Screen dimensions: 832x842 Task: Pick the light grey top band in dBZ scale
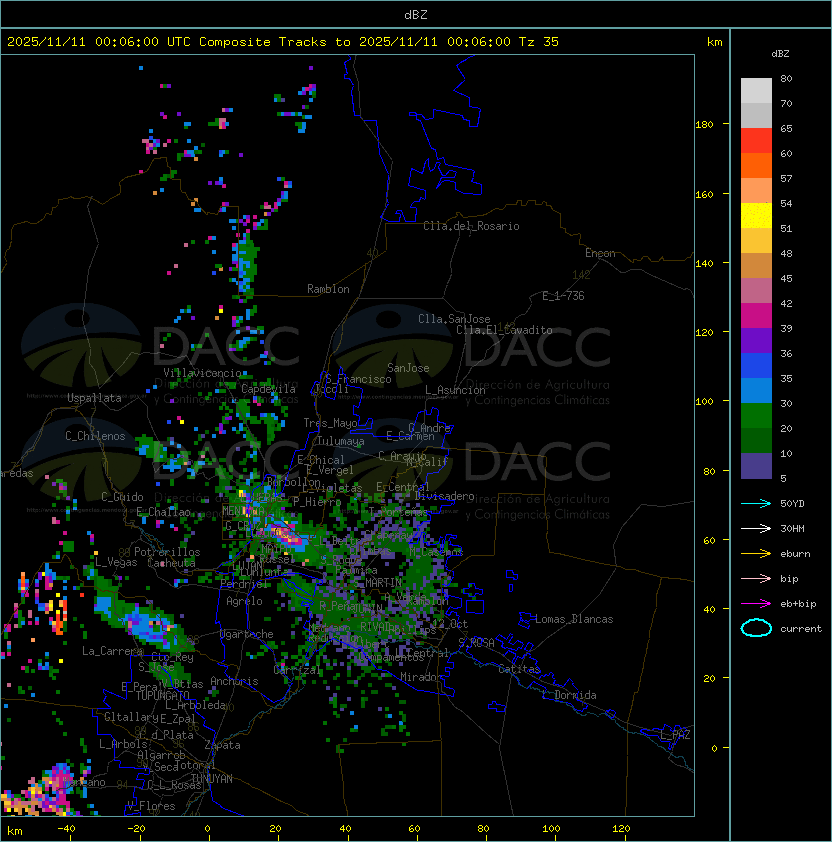(756, 91)
